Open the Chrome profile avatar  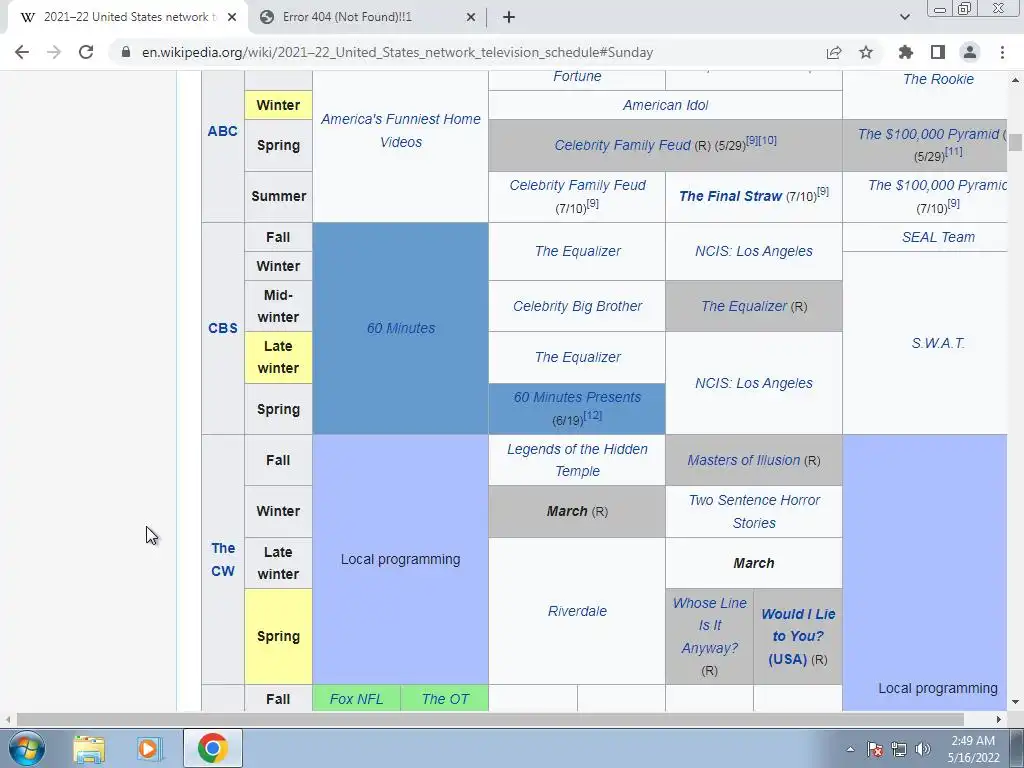coord(970,52)
